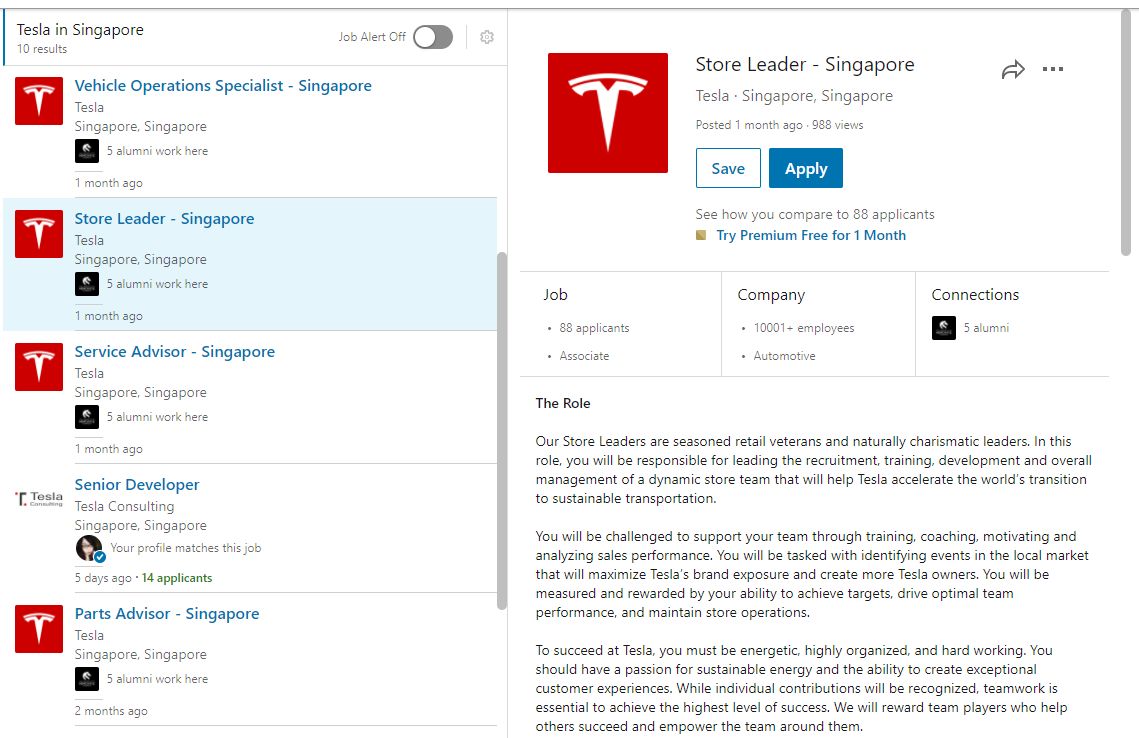Open Store Leader - Singapore job in list

(164, 219)
